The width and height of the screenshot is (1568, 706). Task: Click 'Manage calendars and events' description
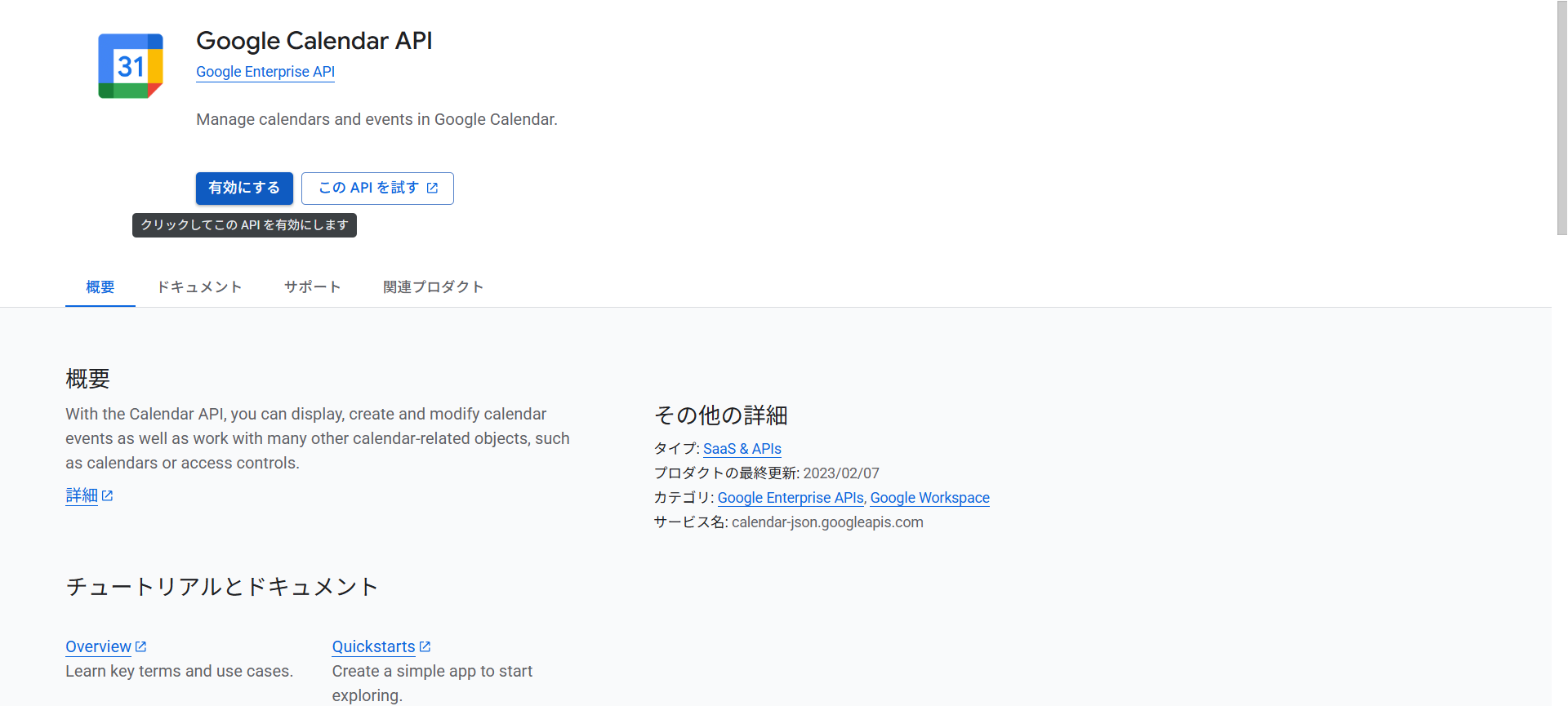click(x=376, y=119)
